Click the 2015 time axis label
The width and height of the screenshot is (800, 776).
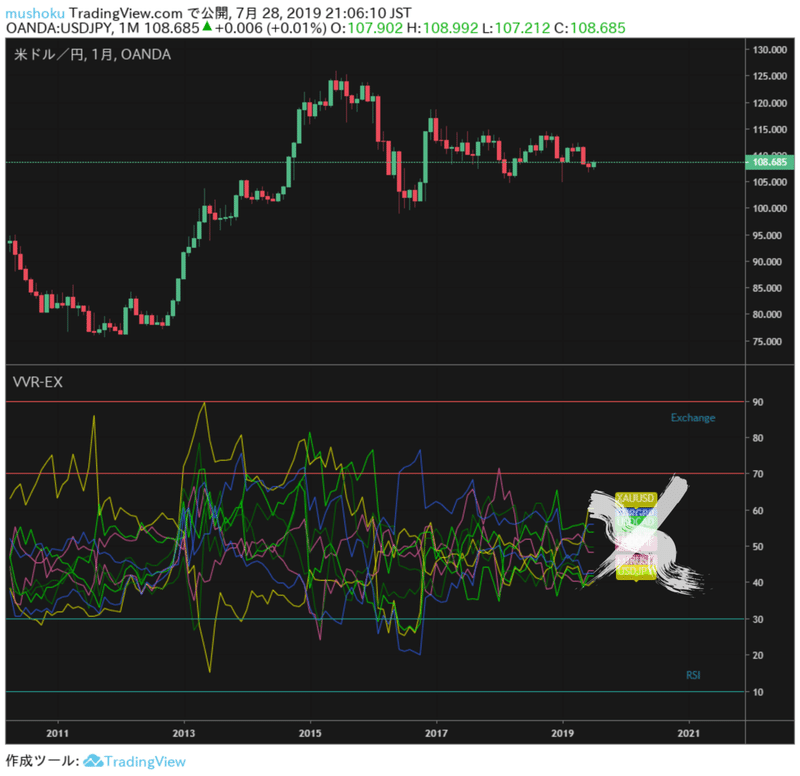click(x=310, y=733)
